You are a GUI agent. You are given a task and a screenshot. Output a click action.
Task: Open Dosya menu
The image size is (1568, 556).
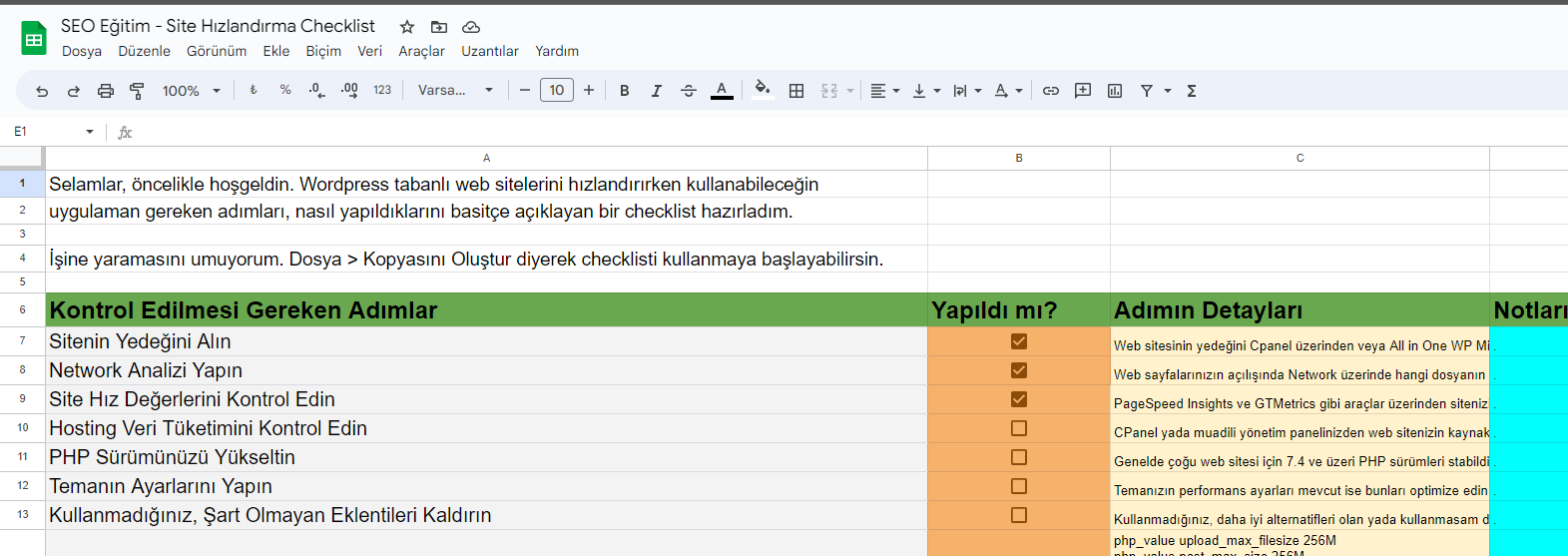tap(82, 51)
